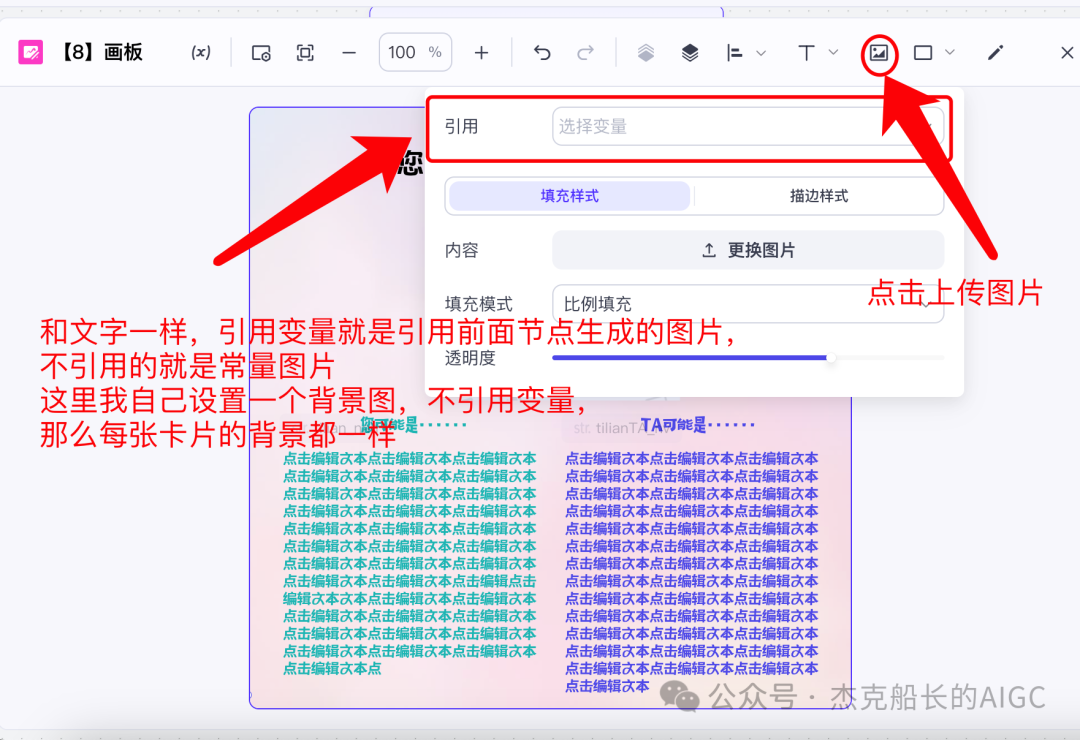The height and width of the screenshot is (740, 1080).
Task: Open the 比例填充 fill mode dropdown
Action: click(x=748, y=304)
